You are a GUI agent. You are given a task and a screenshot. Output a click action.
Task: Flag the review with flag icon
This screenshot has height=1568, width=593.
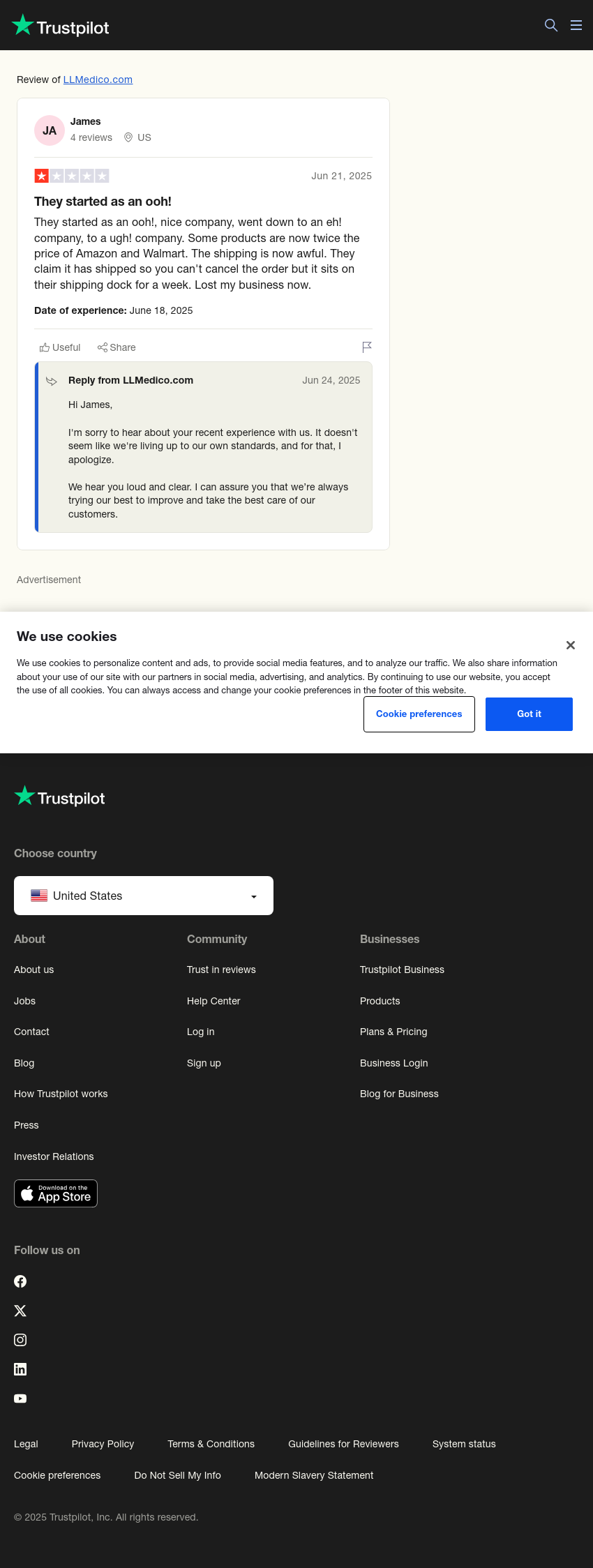(x=367, y=347)
